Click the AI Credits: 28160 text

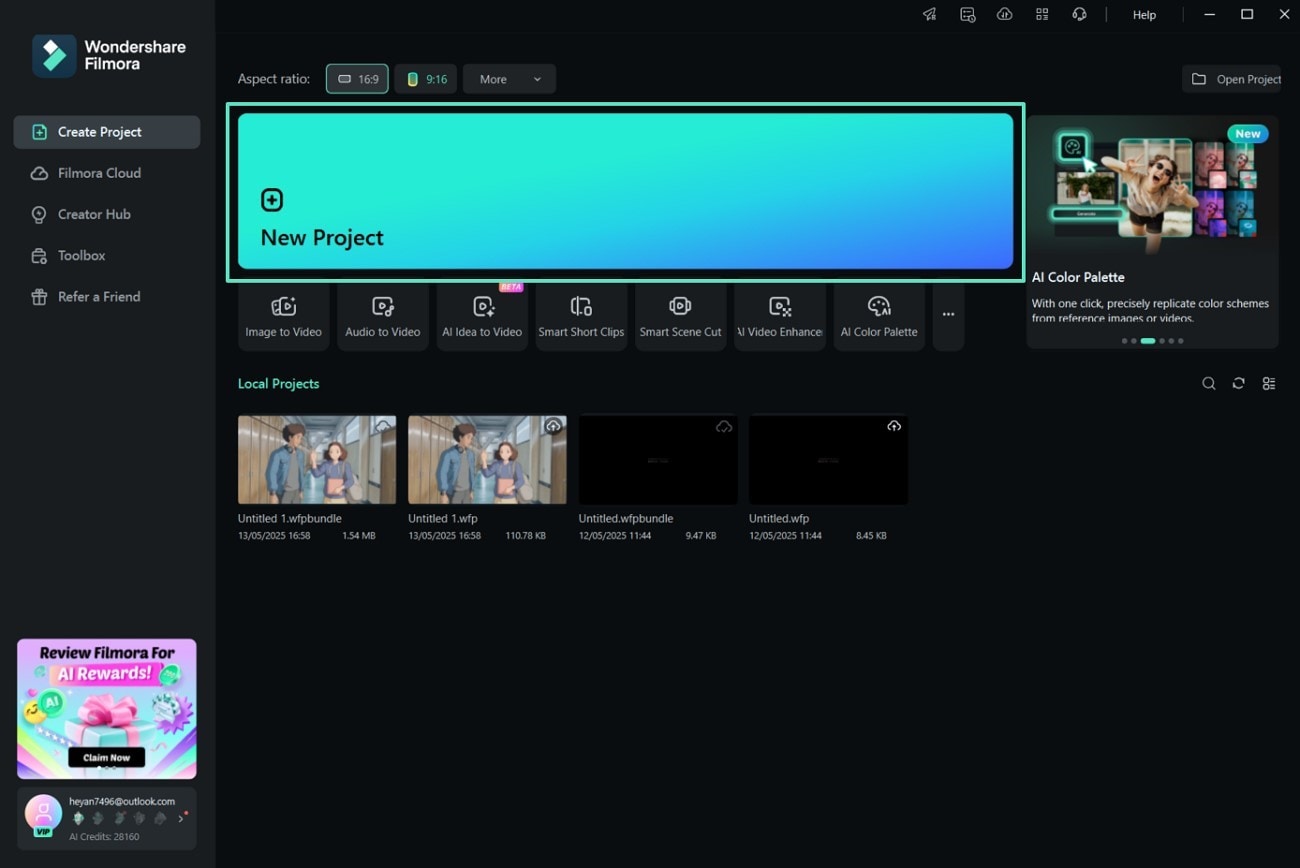point(104,837)
